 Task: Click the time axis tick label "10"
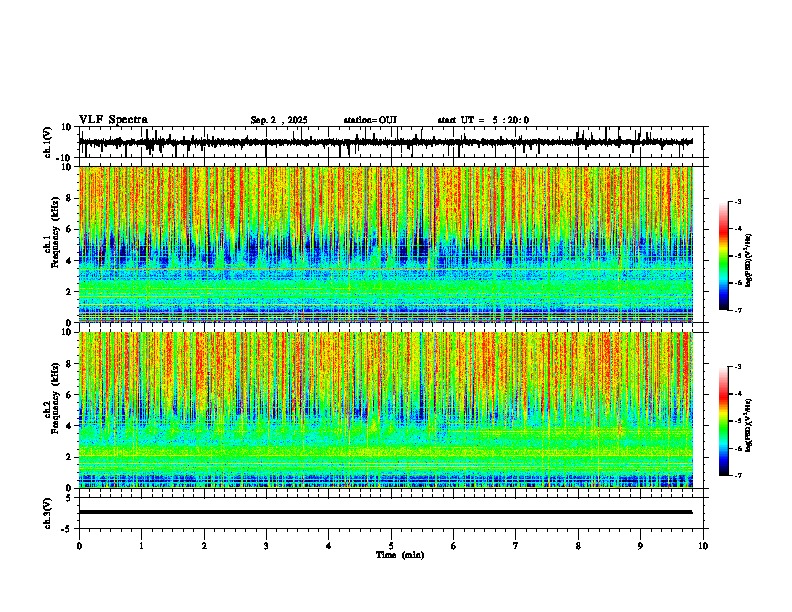click(703, 546)
